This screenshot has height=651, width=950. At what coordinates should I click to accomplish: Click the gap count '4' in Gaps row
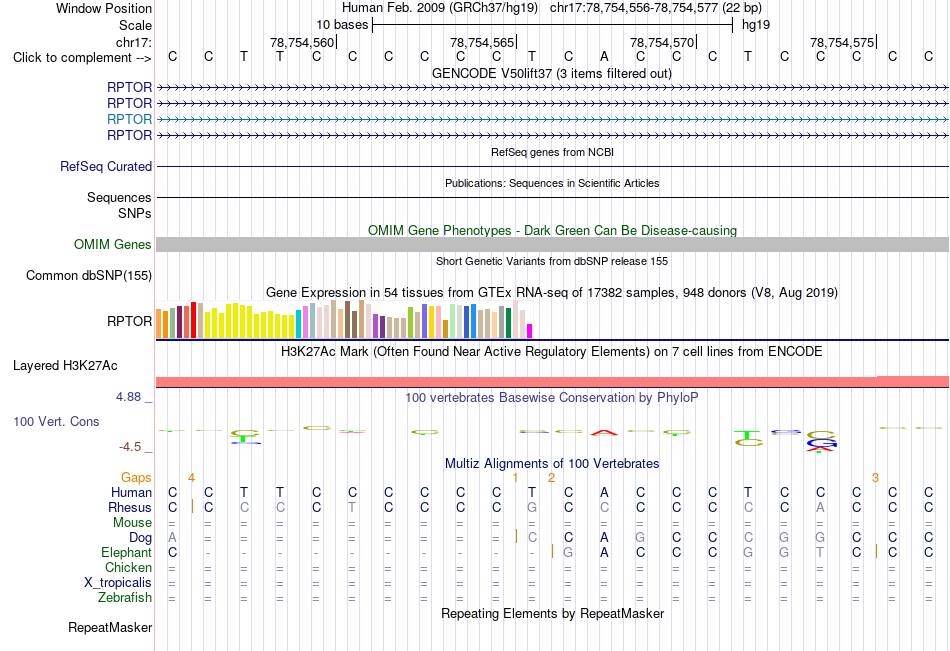pyautogui.click(x=191, y=478)
